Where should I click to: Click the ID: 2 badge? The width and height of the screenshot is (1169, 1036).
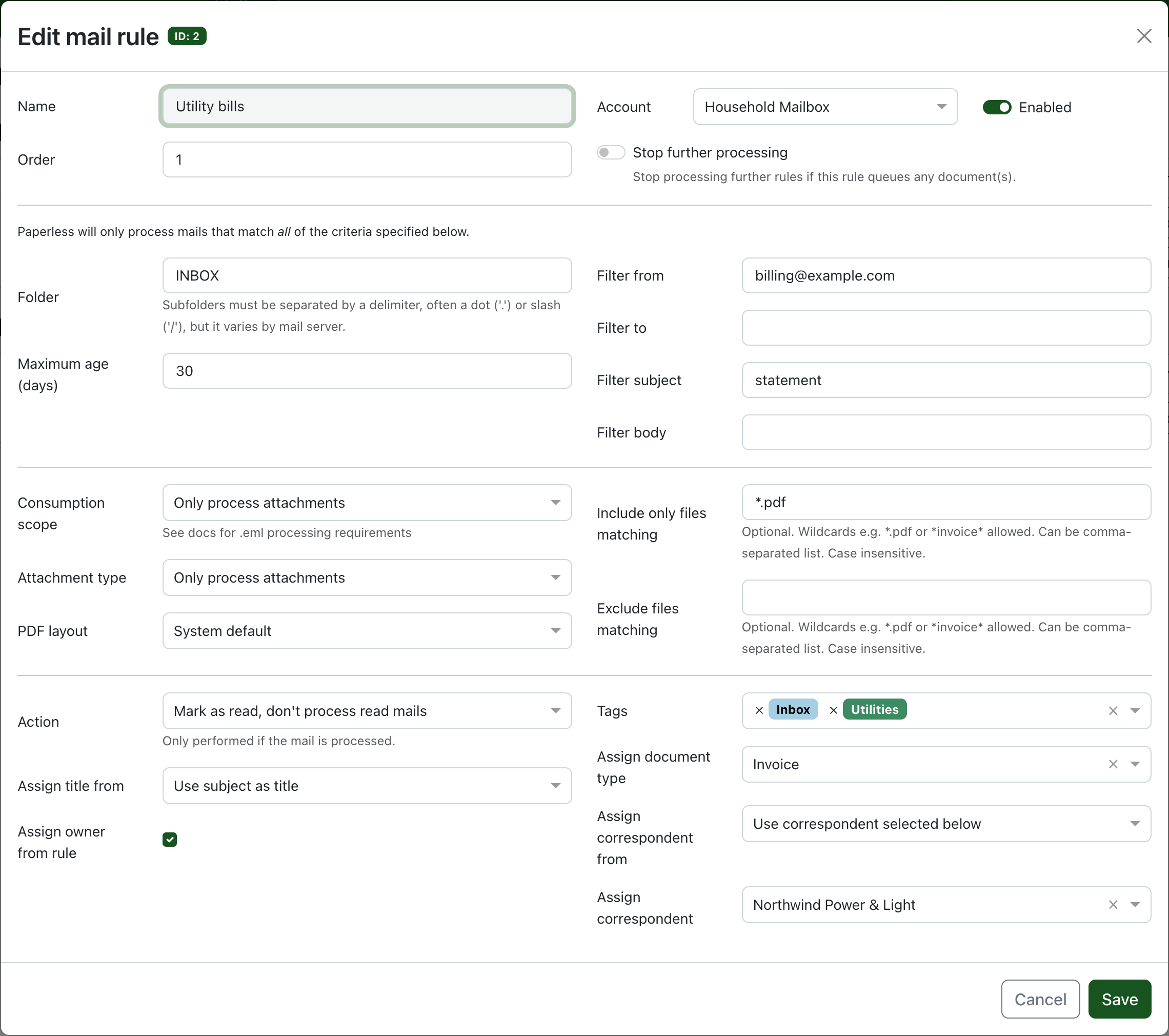click(187, 36)
